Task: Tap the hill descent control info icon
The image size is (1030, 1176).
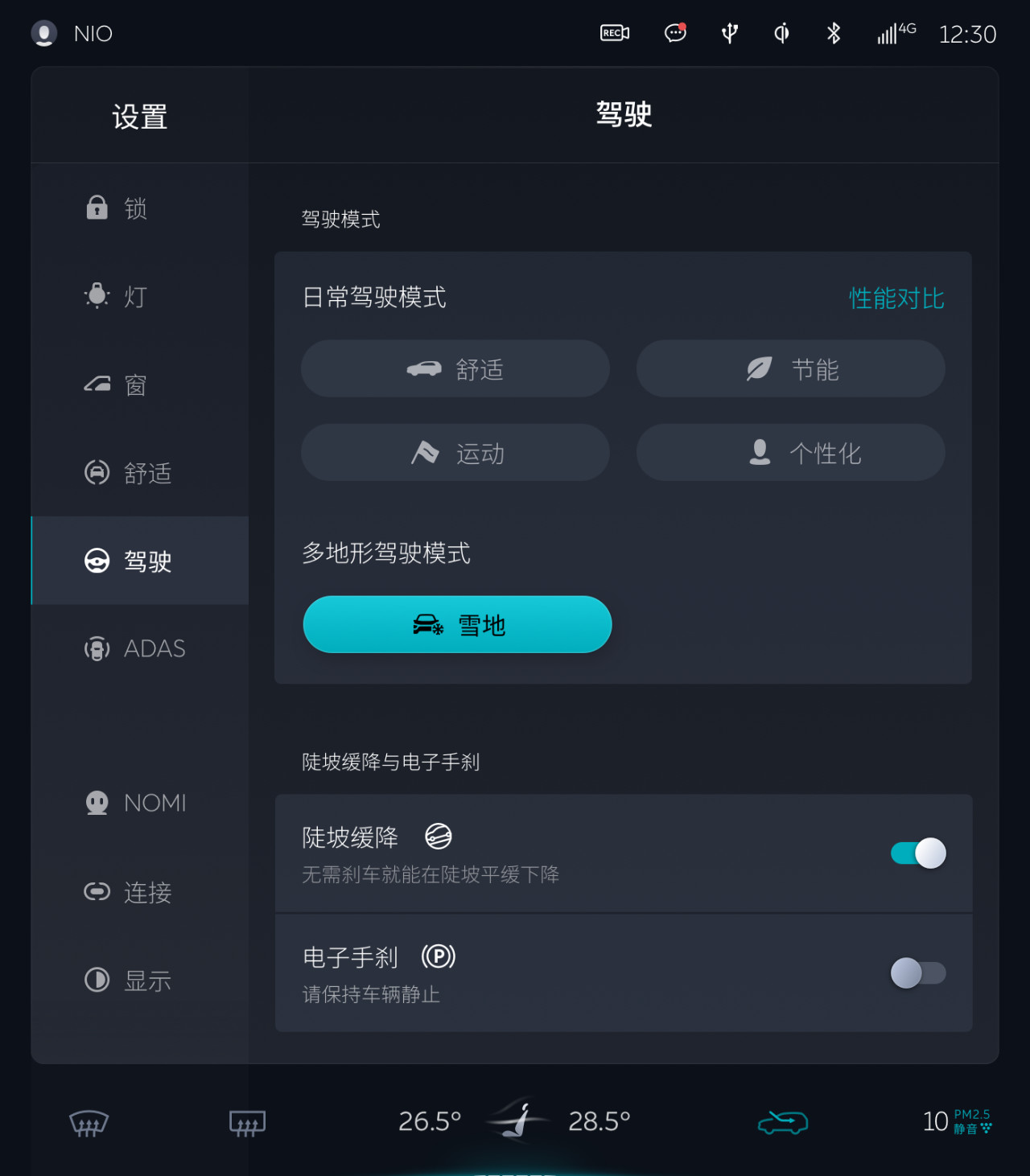Action: [x=439, y=837]
